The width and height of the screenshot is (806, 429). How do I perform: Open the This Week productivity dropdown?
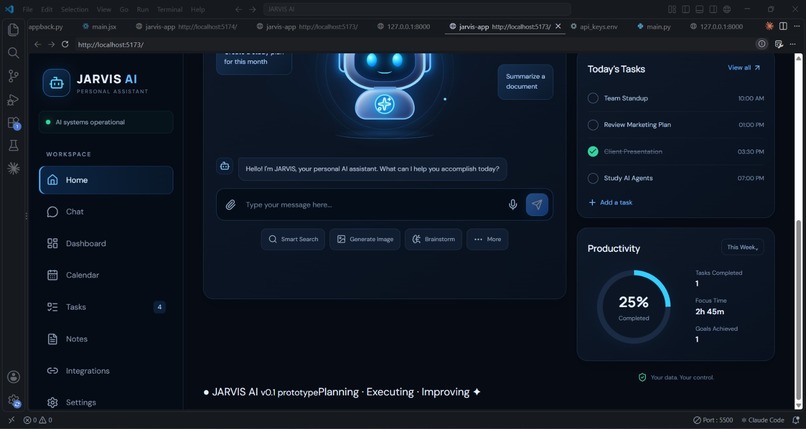[x=742, y=247]
